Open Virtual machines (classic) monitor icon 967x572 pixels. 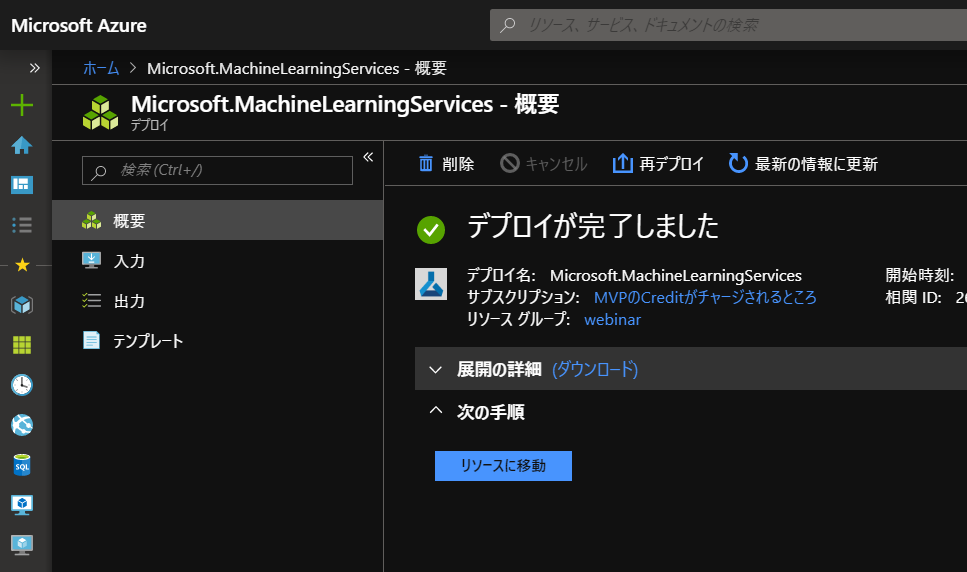(x=22, y=505)
